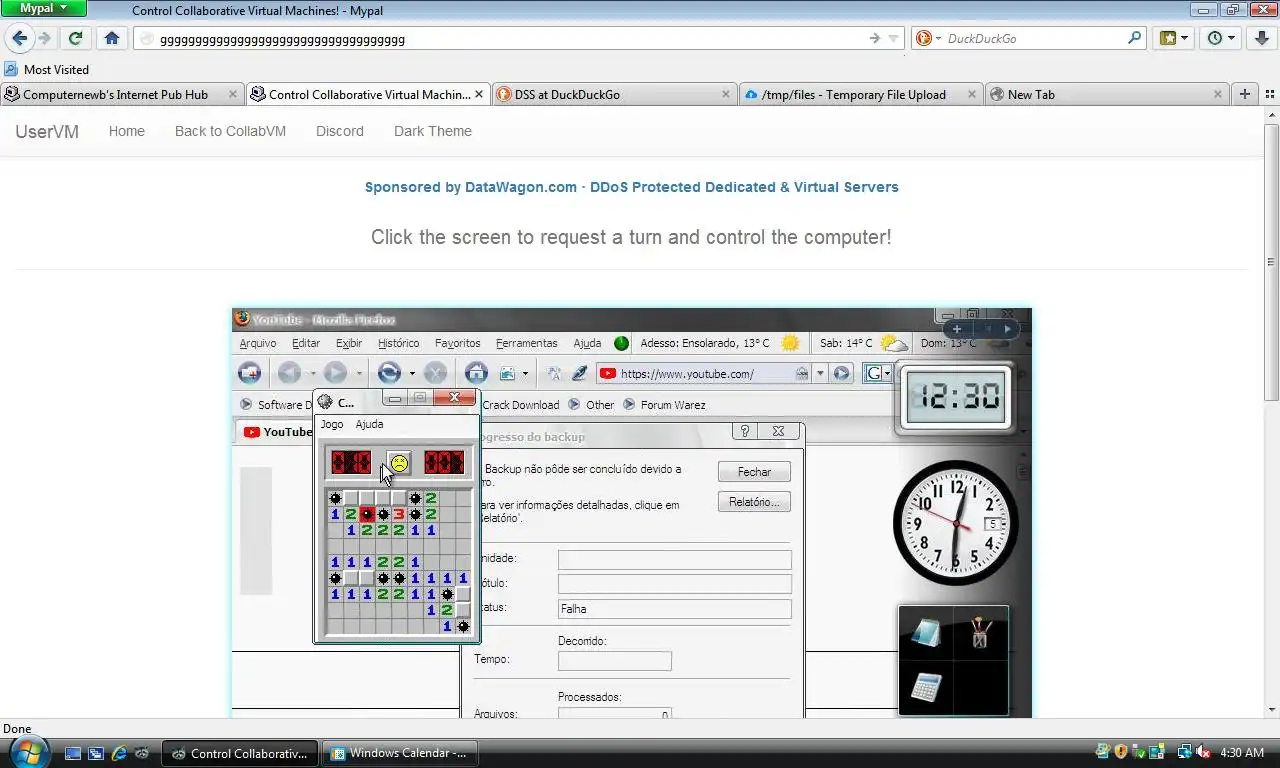Screen dimensions: 1280x768
Task: Reload the page with the refresh icon
Action: click(x=75, y=38)
